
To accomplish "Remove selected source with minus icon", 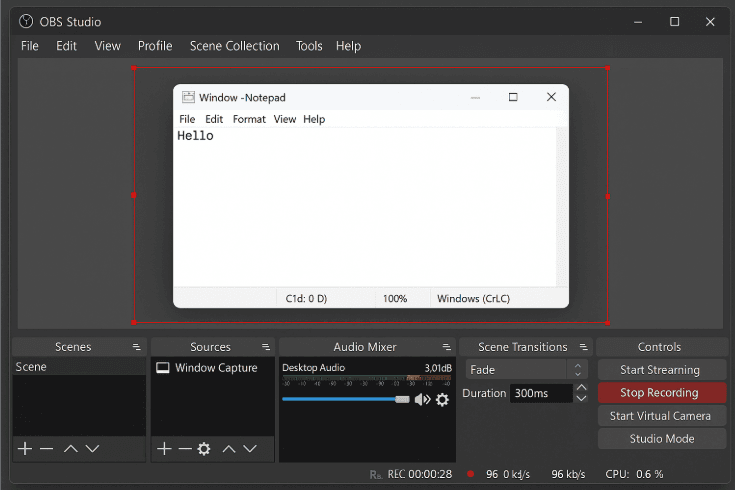I will 185,449.
